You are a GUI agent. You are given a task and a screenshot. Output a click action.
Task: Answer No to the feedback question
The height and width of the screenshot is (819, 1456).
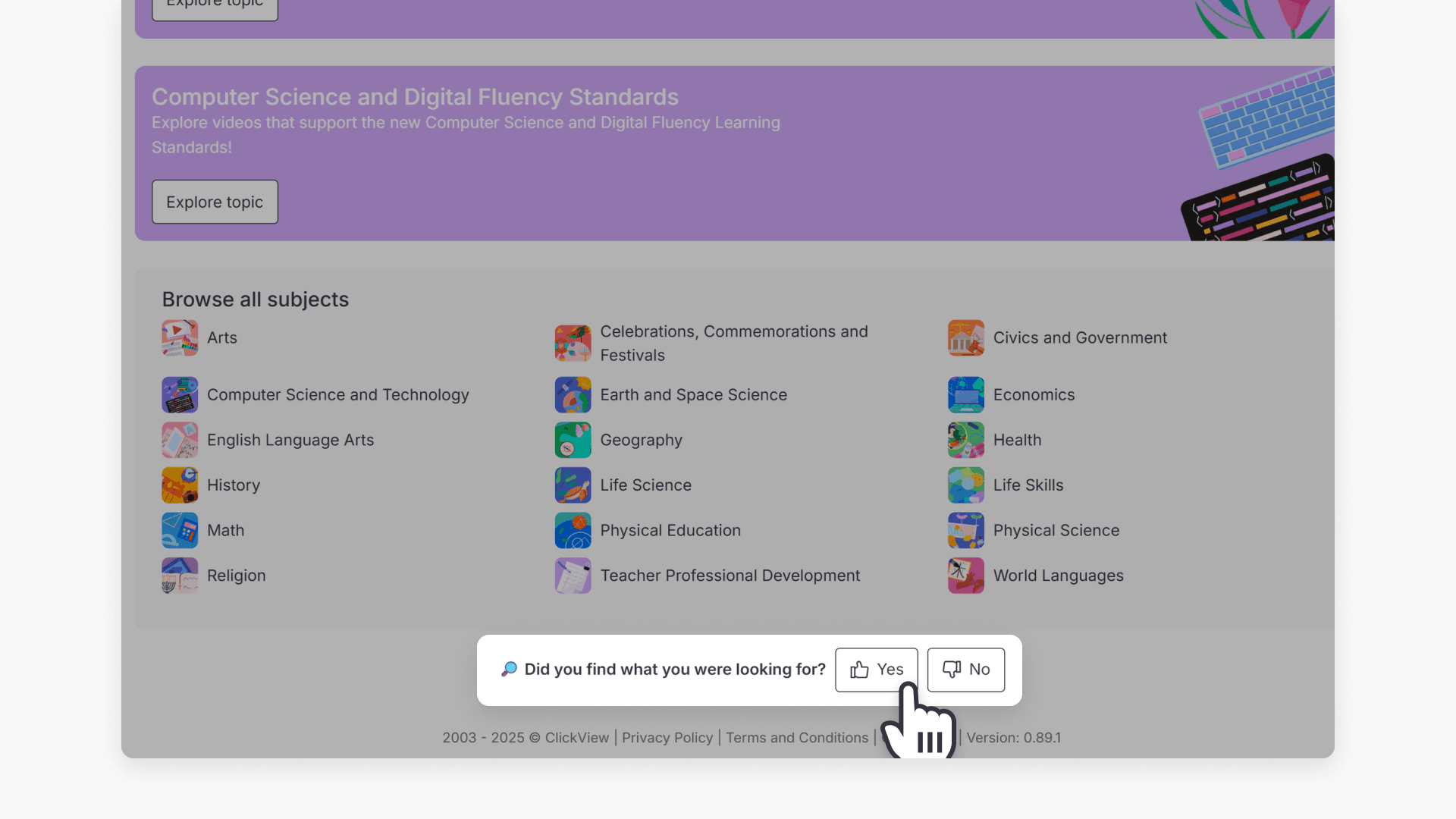[x=965, y=670]
